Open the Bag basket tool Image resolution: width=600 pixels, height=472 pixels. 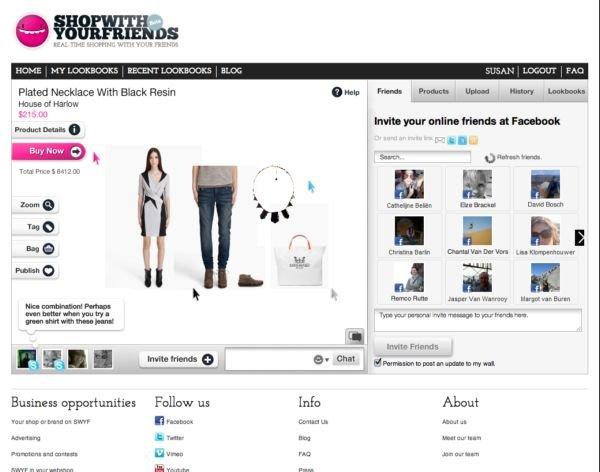click(x=35, y=249)
